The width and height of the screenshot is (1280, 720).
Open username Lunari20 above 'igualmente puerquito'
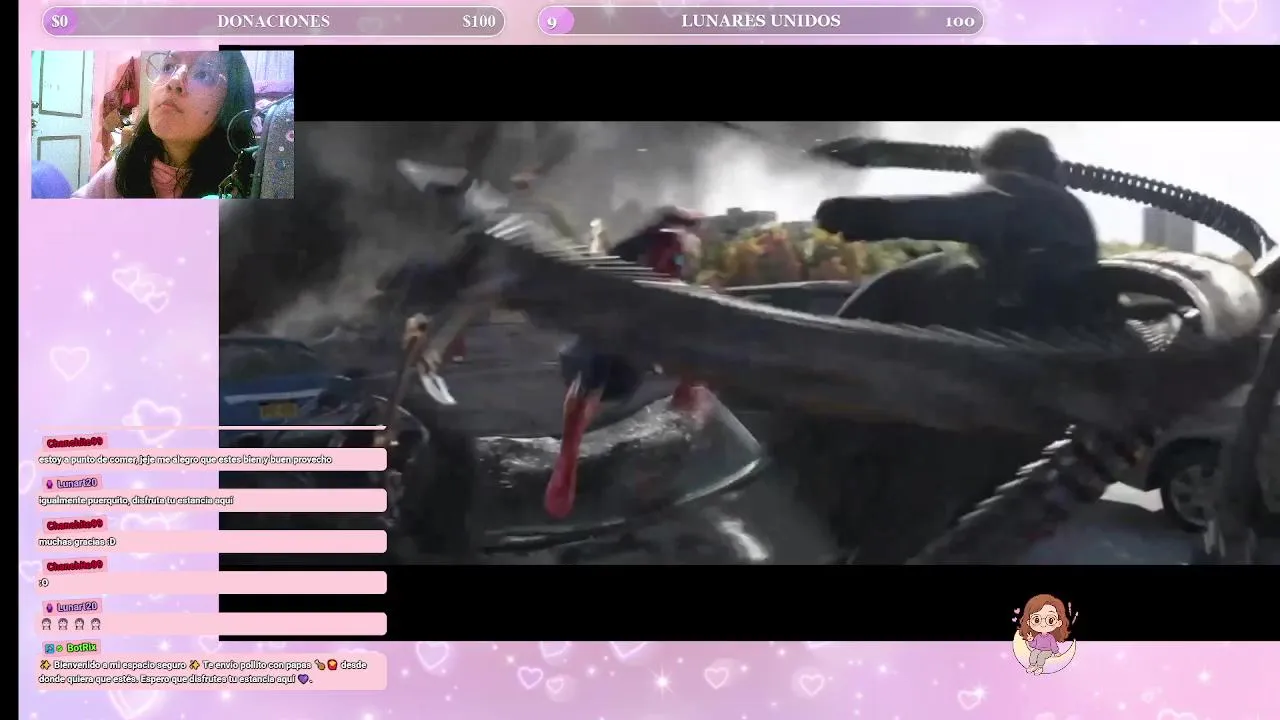[x=77, y=484]
